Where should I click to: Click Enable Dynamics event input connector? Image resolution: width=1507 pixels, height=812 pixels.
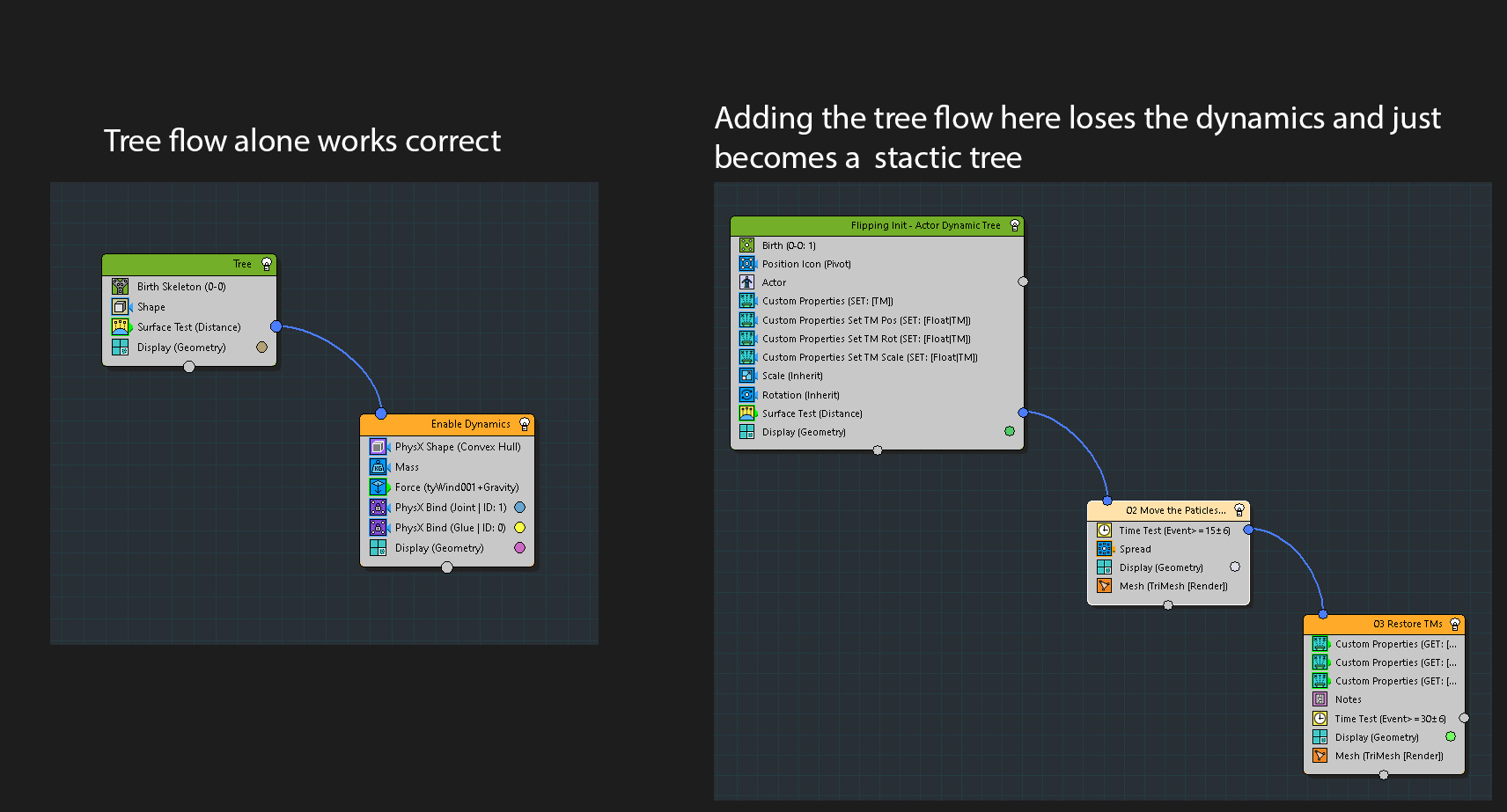pyautogui.click(x=381, y=413)
